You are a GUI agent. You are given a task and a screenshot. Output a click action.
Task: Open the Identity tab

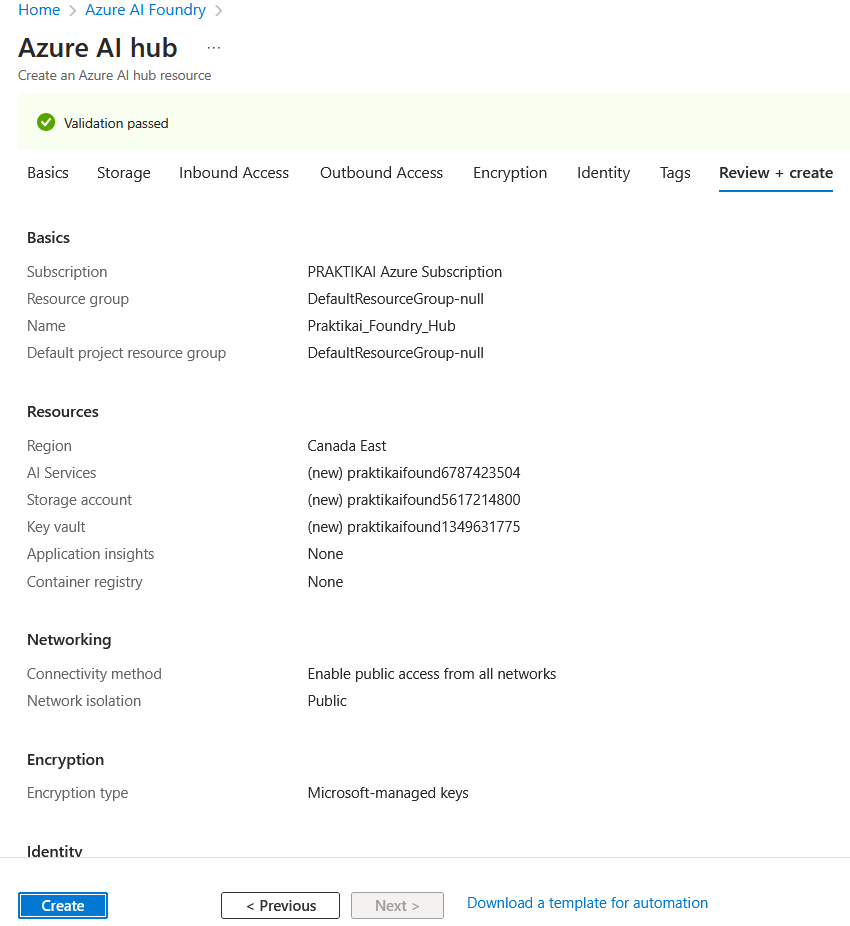(603, 172)
